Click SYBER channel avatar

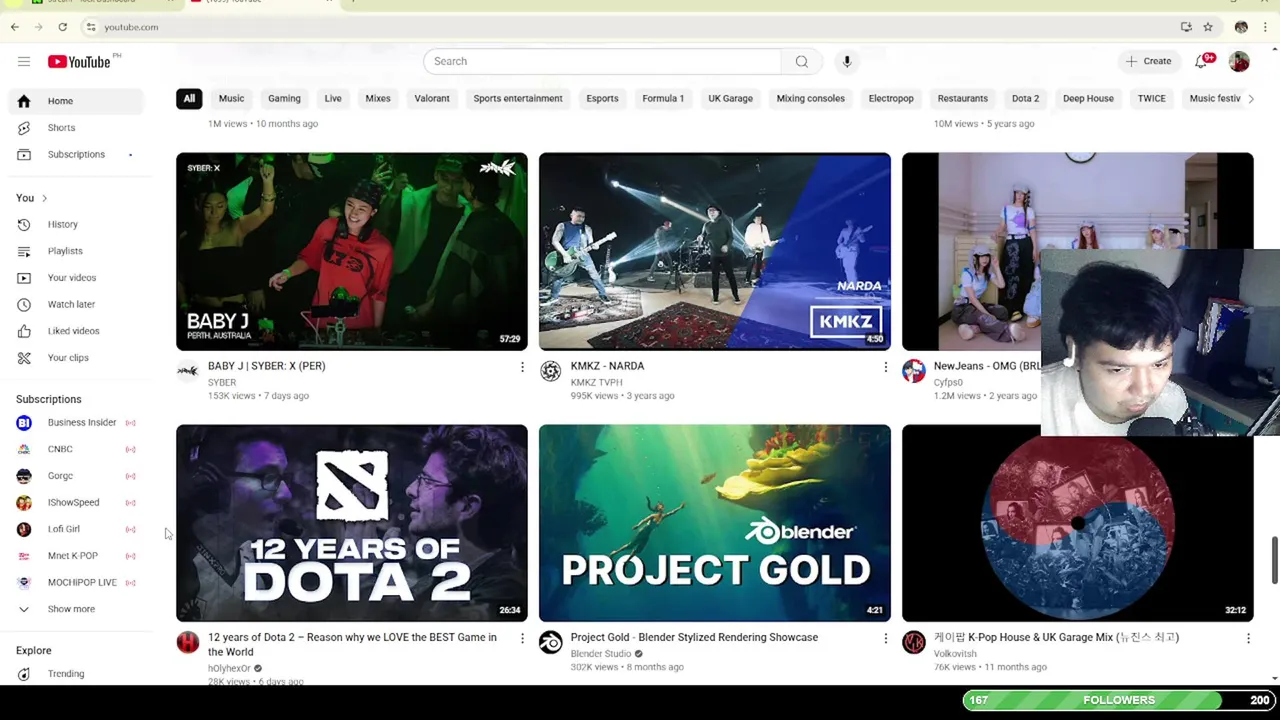pyautogui.click(x=188, y=371)
